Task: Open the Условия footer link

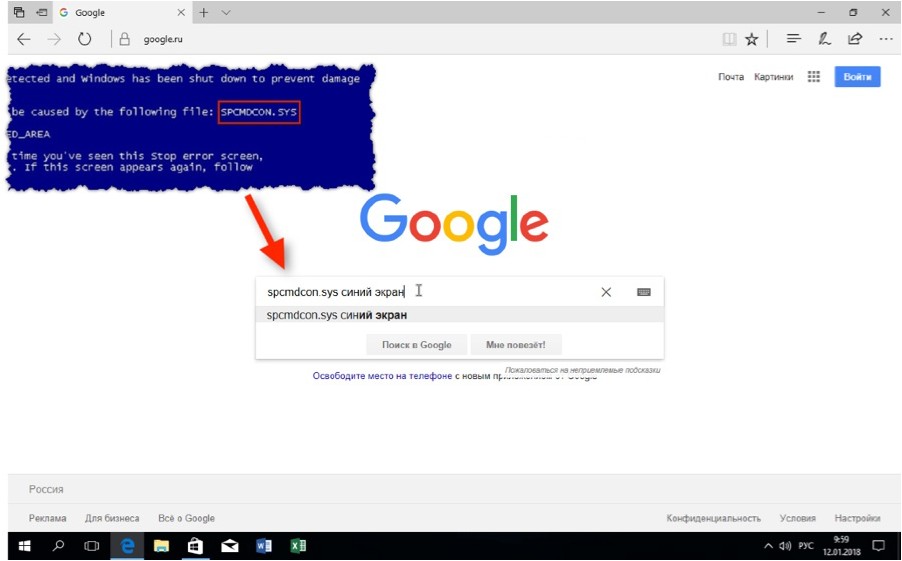Action: tap(797, 518)
